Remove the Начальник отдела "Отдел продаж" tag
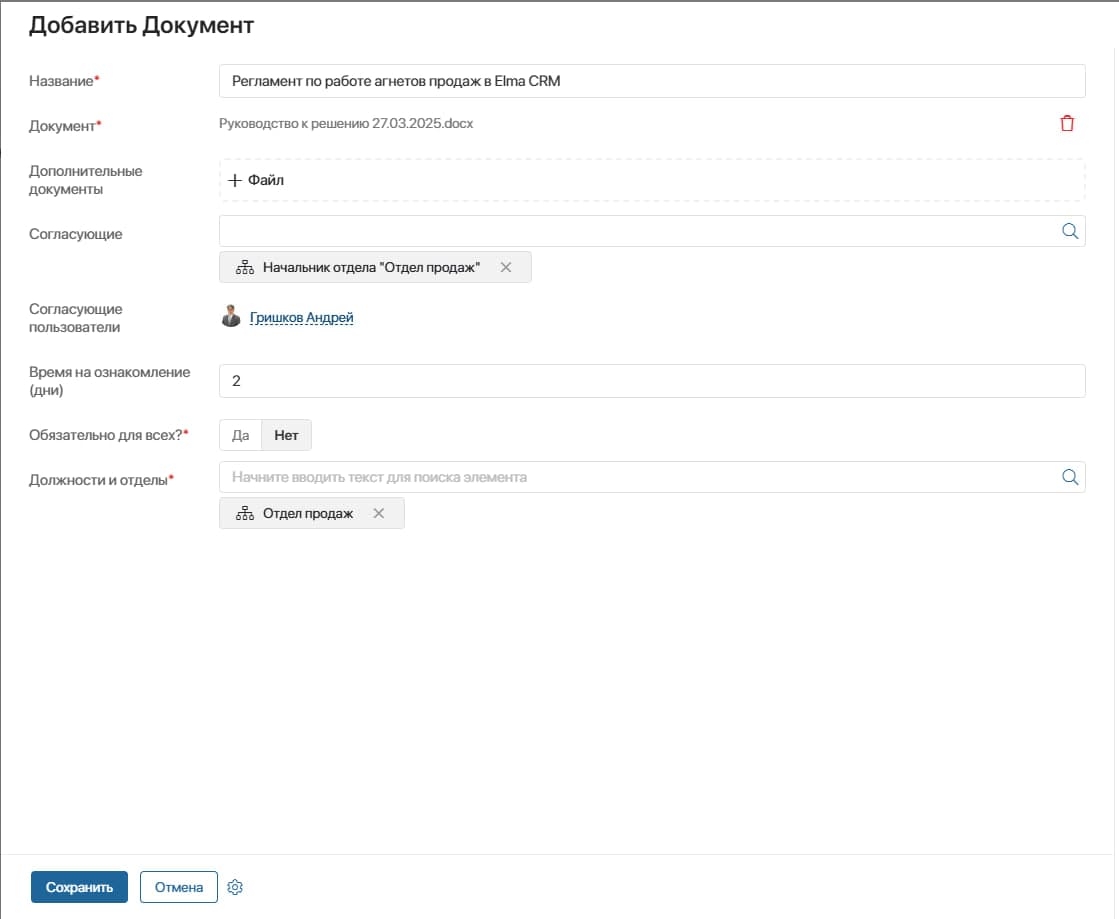The width and height of the screenshot is (1119, 919). [x=505, y=267]
